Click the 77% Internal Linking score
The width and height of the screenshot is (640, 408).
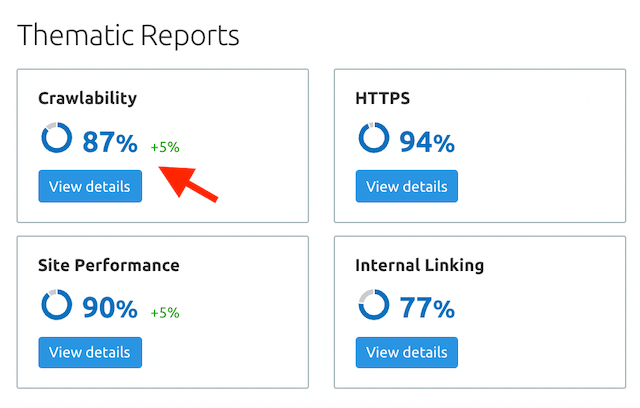427,309
